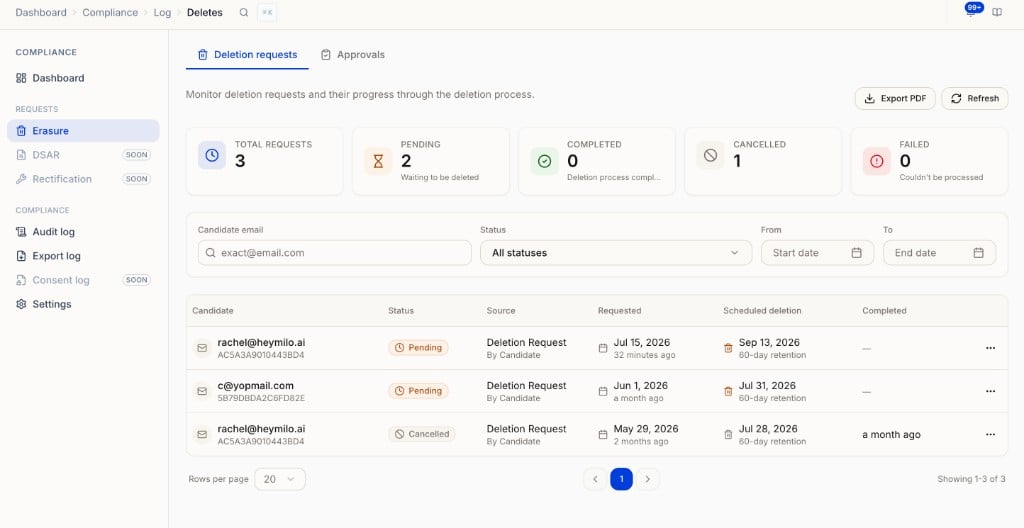The image size is (1024, 528).
Task: Open Rows per page dropdown
Action: click(x=280, y=479)
